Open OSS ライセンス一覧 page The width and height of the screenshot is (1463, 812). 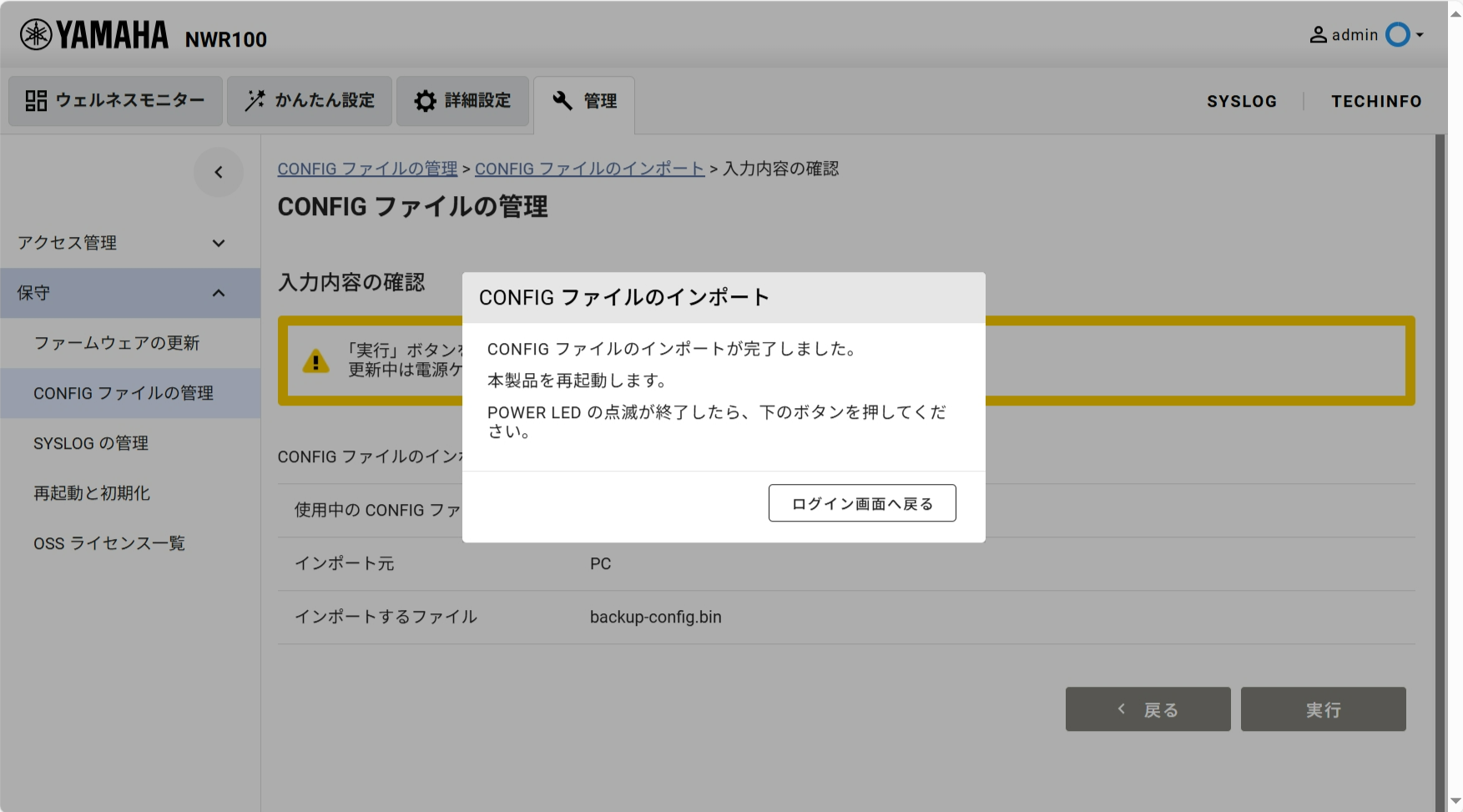[109, 543]
